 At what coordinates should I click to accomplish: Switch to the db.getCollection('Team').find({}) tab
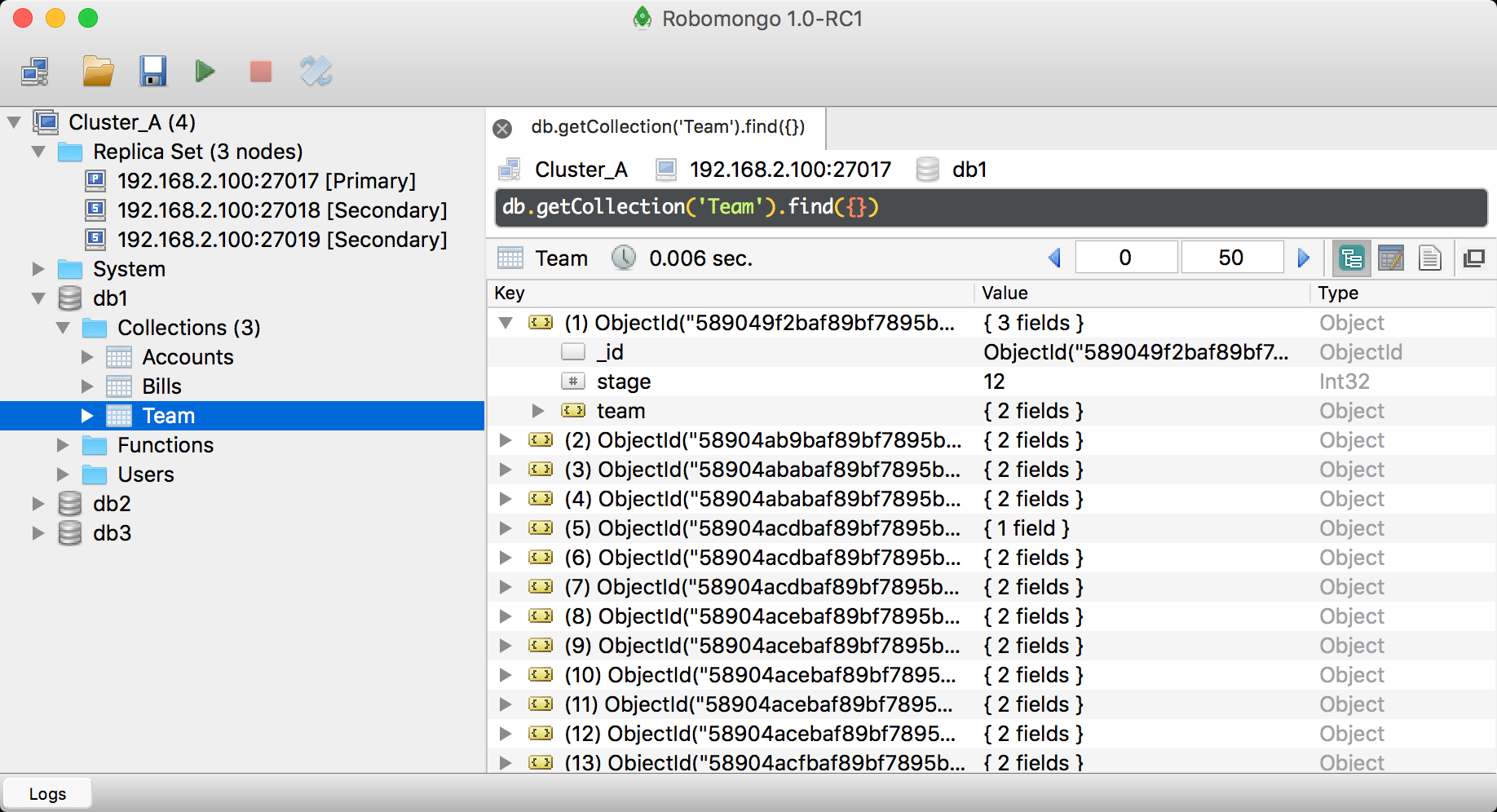click(x=667, y=127)
